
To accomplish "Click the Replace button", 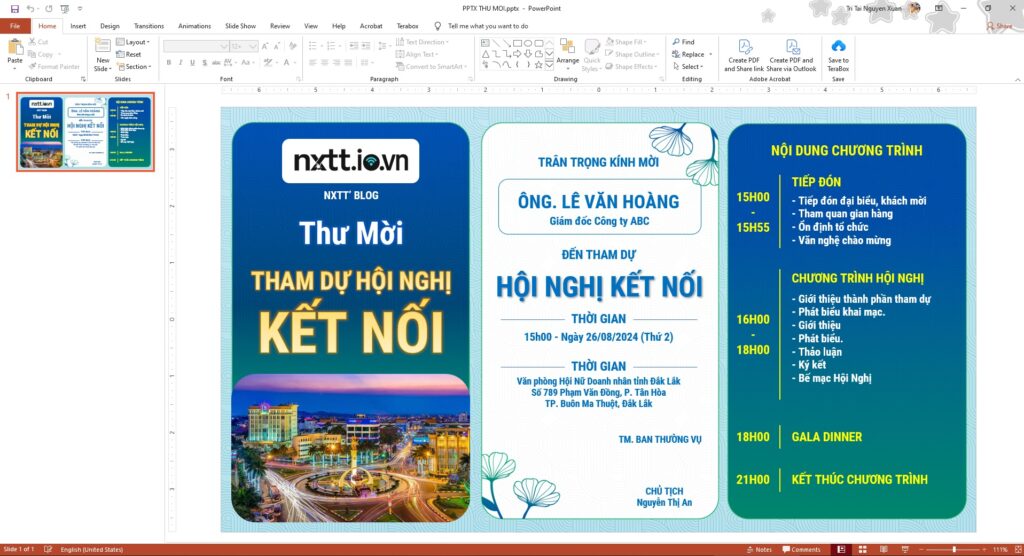I will tap(692, 54).
